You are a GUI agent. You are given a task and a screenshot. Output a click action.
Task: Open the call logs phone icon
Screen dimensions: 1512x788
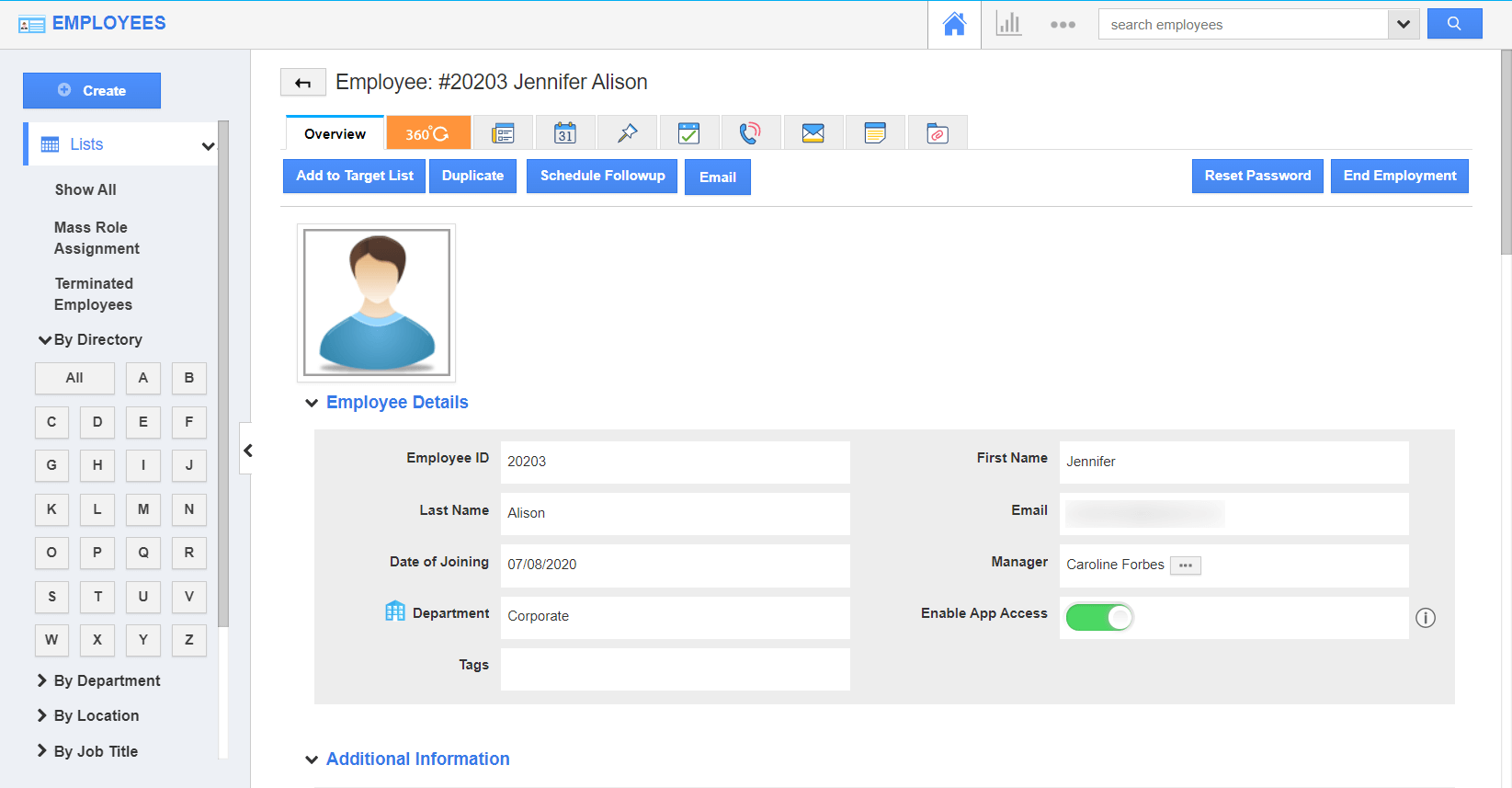coord(750,133)
